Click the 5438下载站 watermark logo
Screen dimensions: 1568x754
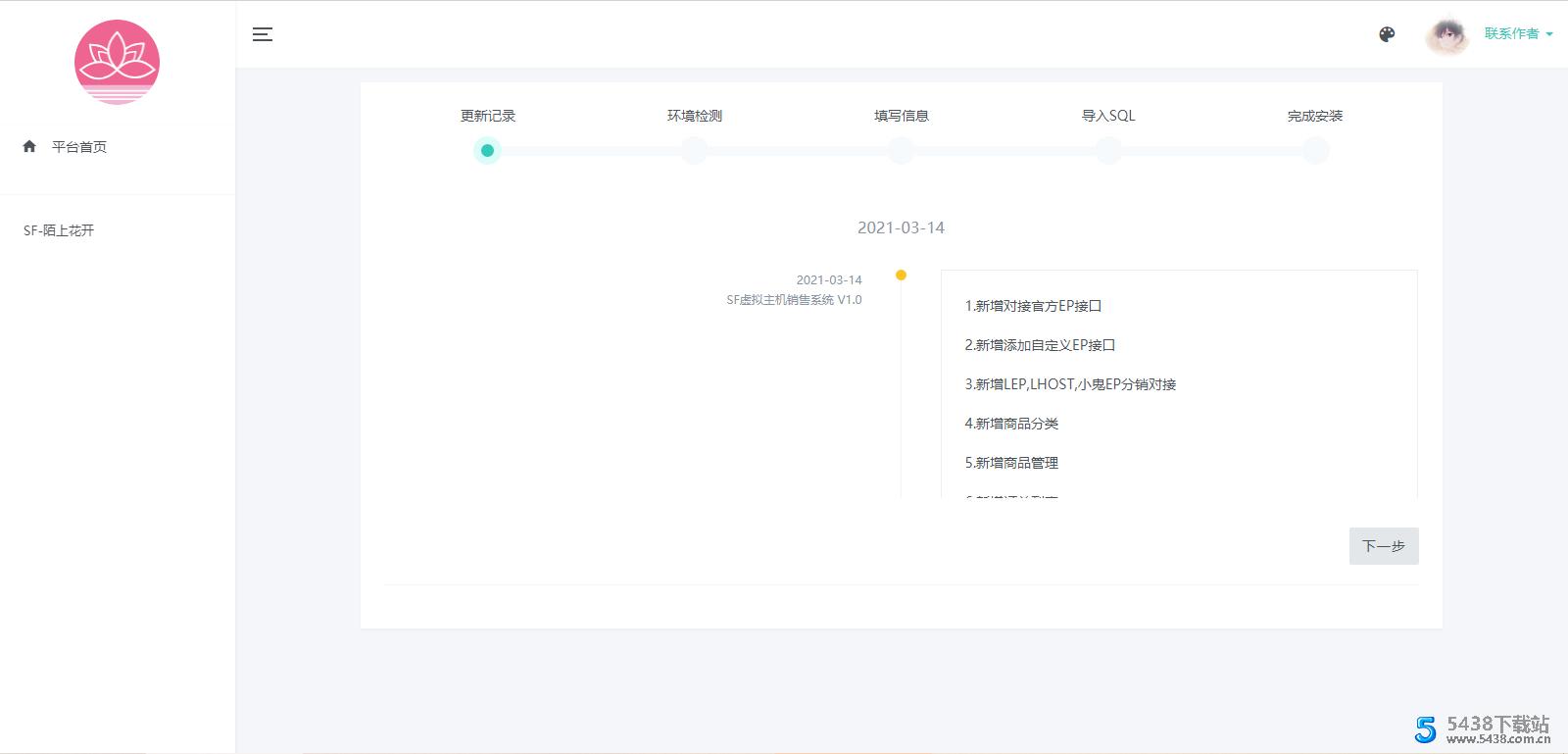(x=1483, y=729)
